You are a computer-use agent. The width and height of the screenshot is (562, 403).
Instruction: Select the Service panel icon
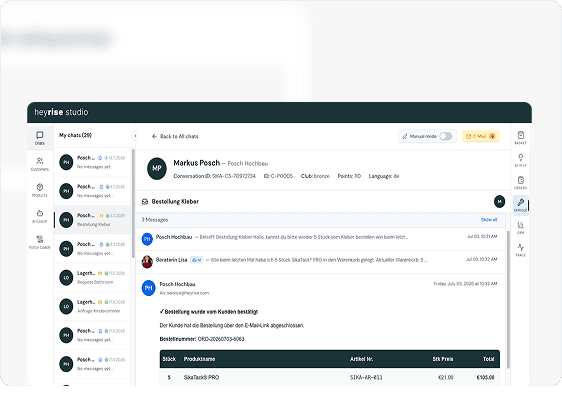coord(520,205)
